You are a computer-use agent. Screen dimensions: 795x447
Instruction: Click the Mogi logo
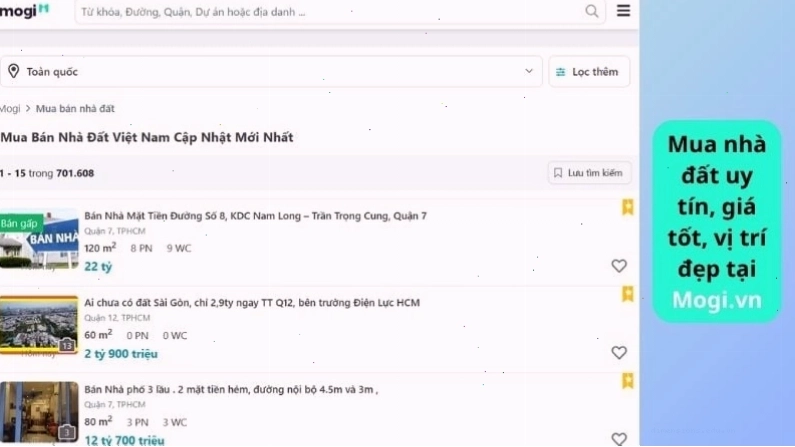24,10
